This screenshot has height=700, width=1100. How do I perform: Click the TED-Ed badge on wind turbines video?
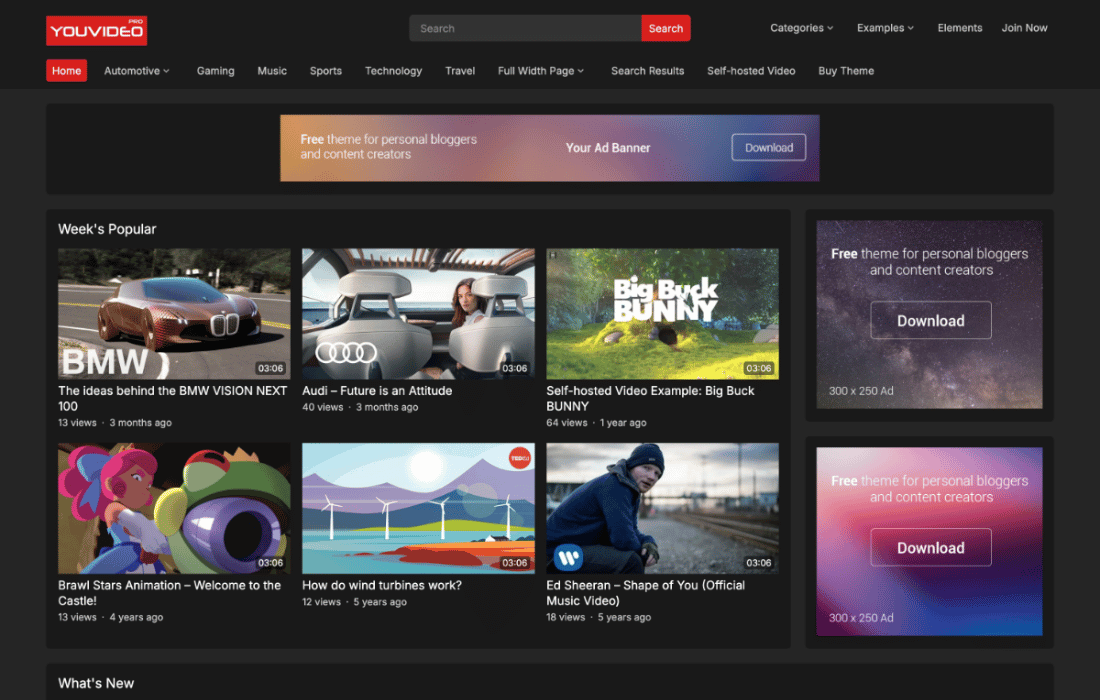pyautogui.click(x=519, y=457)
